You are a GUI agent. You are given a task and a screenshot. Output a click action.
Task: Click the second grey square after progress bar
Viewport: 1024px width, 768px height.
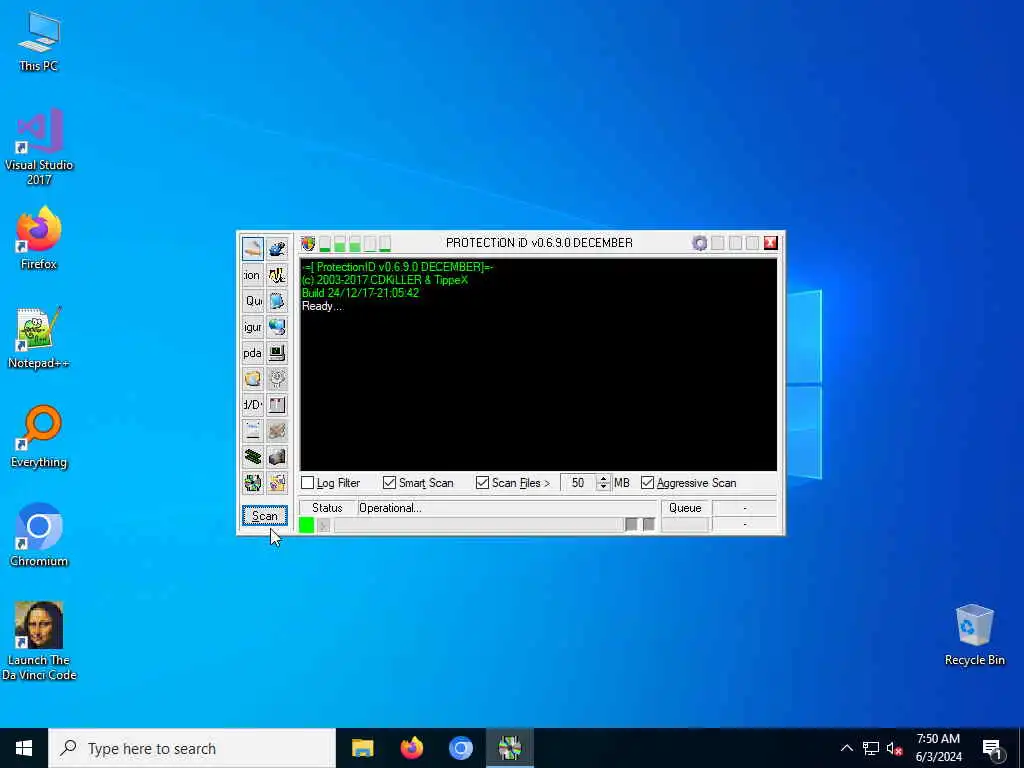coord(648,524)
